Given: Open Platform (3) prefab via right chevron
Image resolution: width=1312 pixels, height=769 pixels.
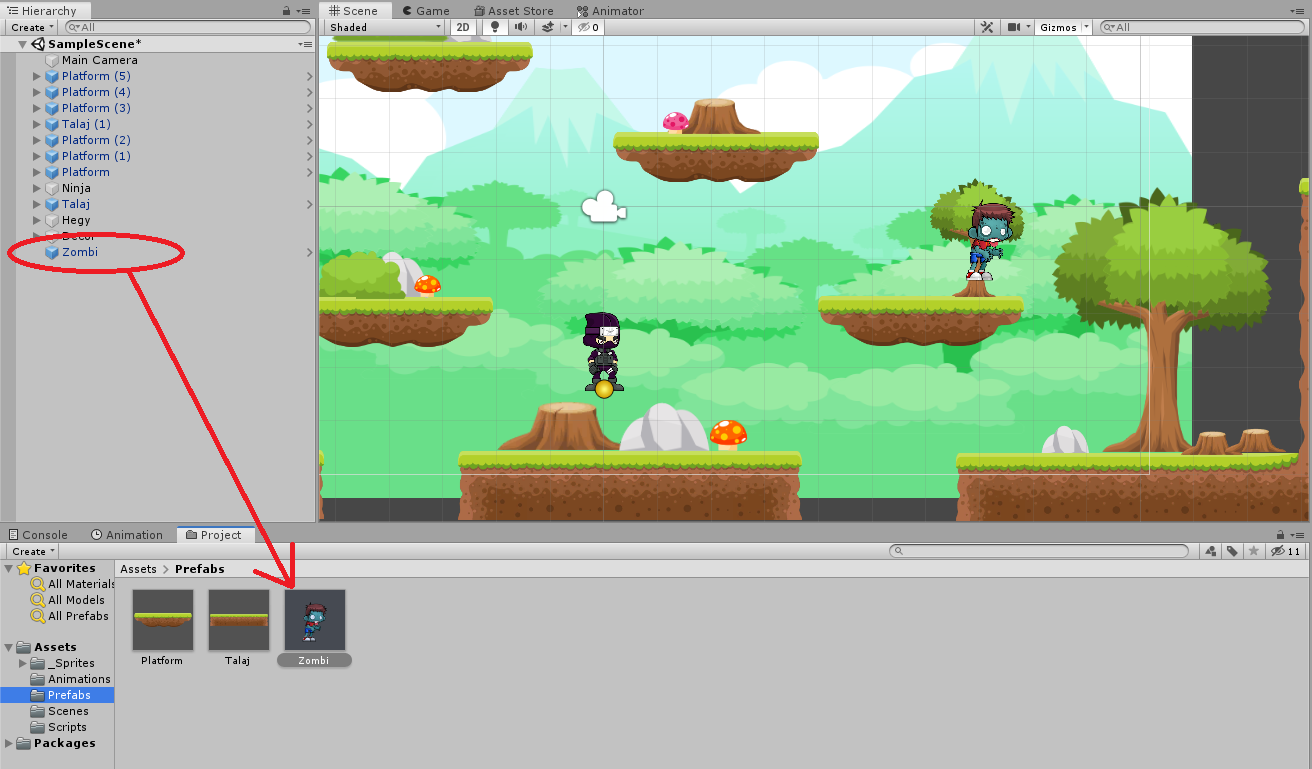Looking at the screenshot, I should 309,108.
